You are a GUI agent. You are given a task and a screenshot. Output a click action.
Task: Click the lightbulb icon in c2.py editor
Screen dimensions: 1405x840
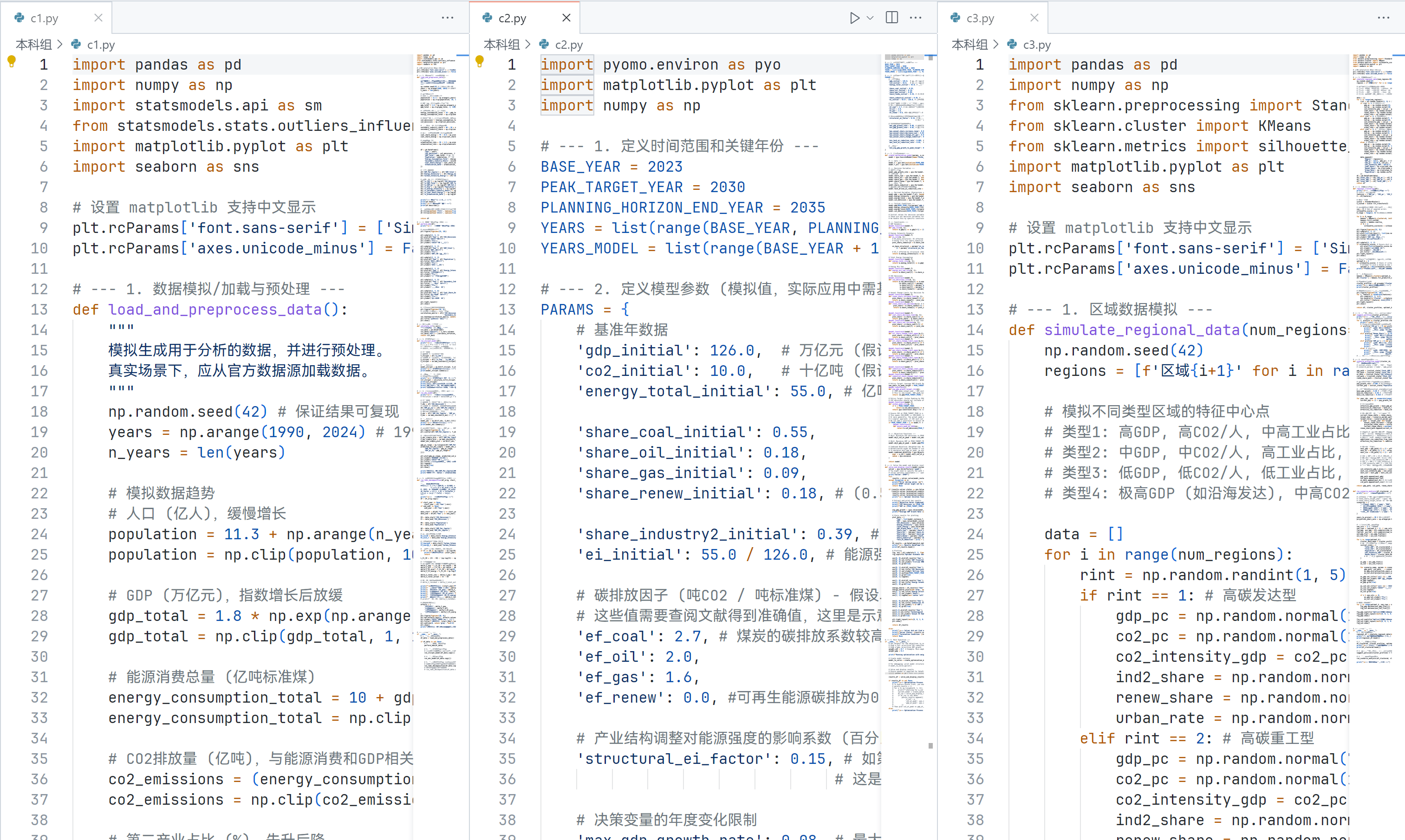coord(480,61)
